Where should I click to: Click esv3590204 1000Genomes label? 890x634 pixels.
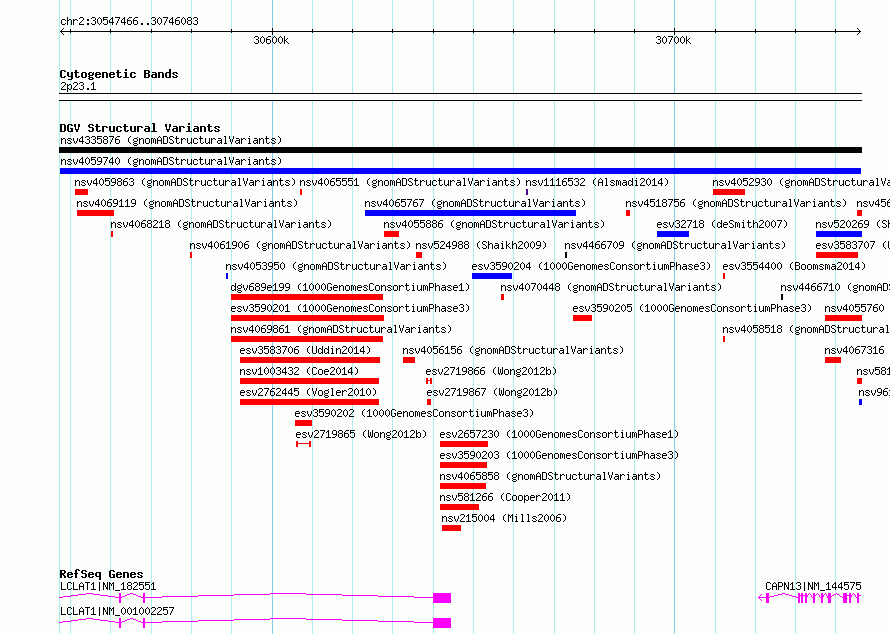(x=591, y=266)
